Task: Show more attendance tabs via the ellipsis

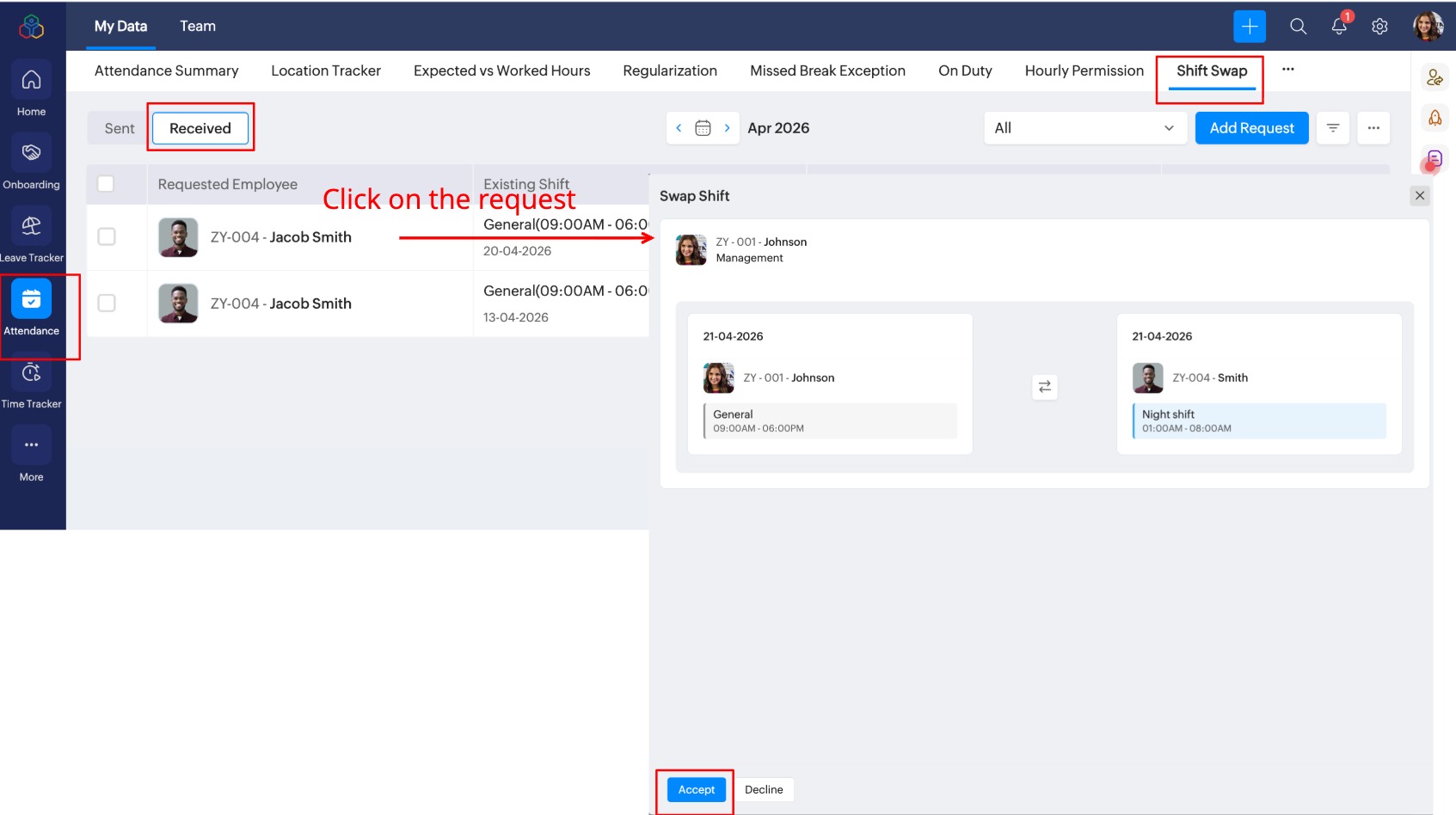Action: point(1288,70)
